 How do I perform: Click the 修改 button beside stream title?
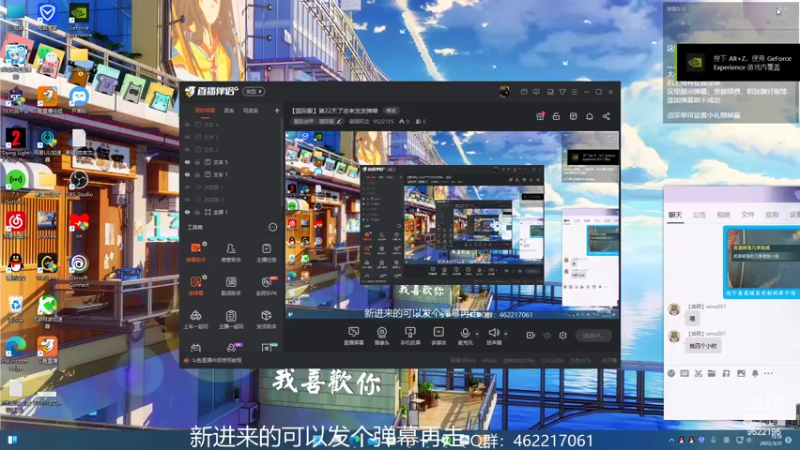pos(391,111)
